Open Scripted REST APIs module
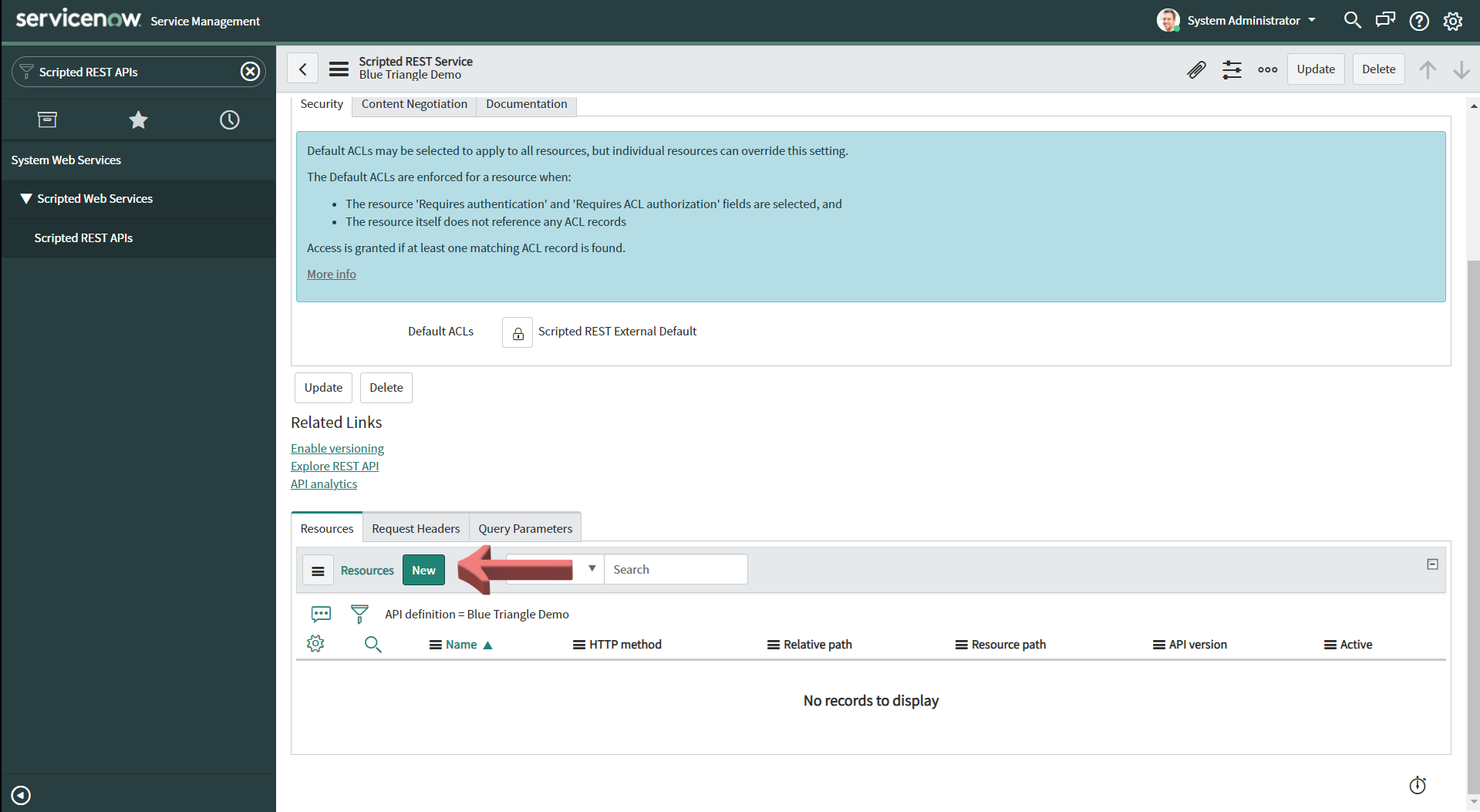Viewport: 1480px width, 812px height. click(83, 238)
